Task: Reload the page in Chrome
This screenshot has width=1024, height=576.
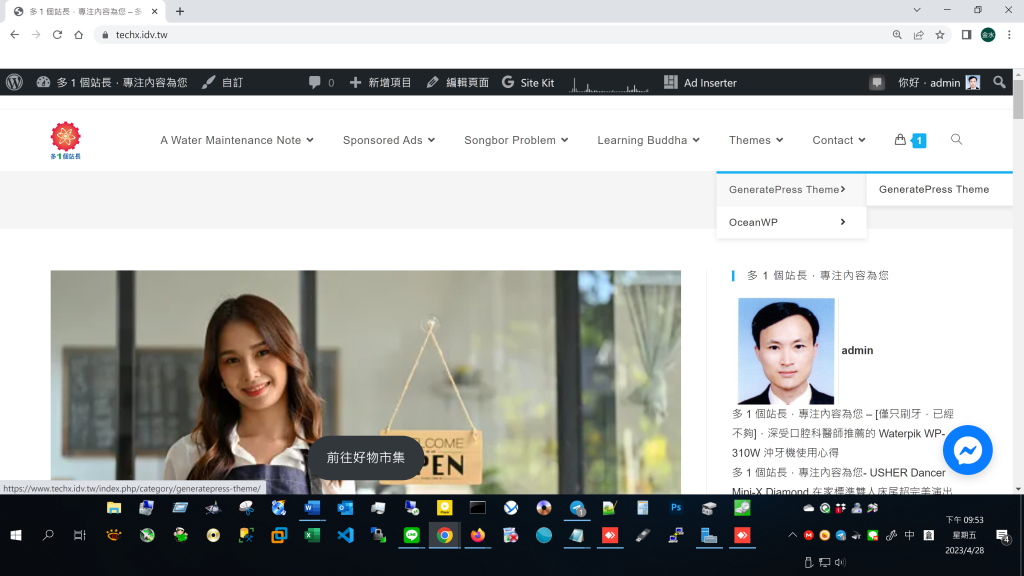Action: pyautogui.click(x=57, y=34)
